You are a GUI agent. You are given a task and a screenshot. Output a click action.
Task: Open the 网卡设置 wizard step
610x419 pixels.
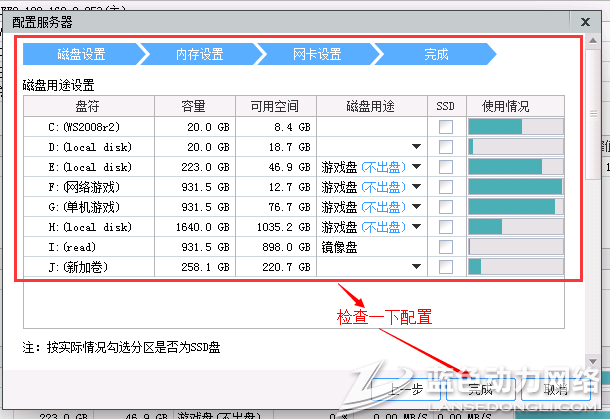click(317, 55)
